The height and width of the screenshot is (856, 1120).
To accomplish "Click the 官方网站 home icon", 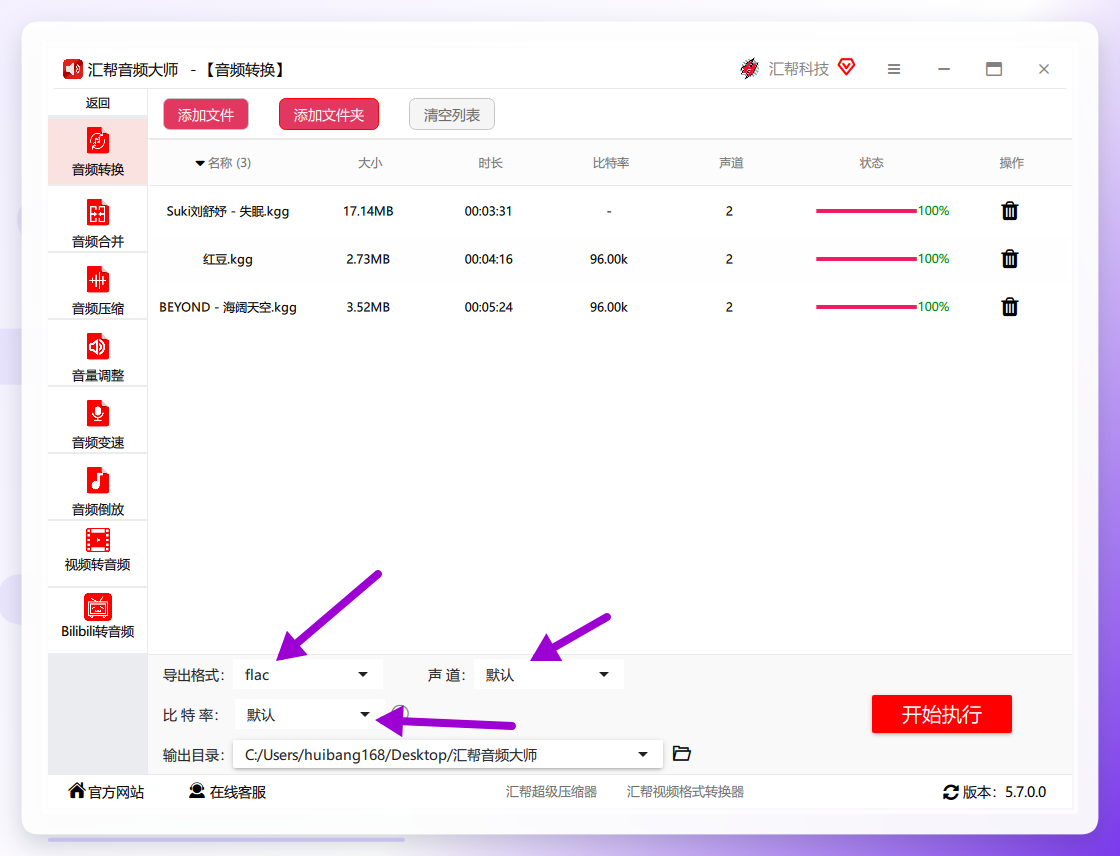I will (76, 790).
